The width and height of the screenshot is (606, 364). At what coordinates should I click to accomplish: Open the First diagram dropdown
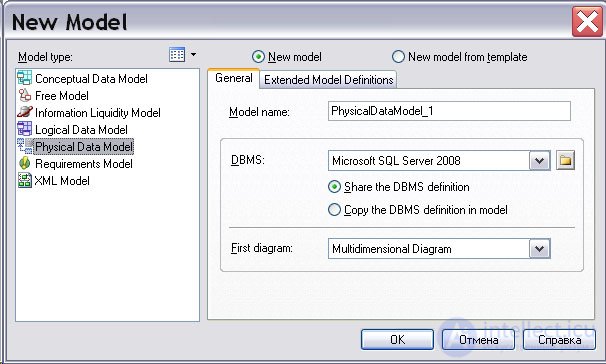(x=540, y=249)
